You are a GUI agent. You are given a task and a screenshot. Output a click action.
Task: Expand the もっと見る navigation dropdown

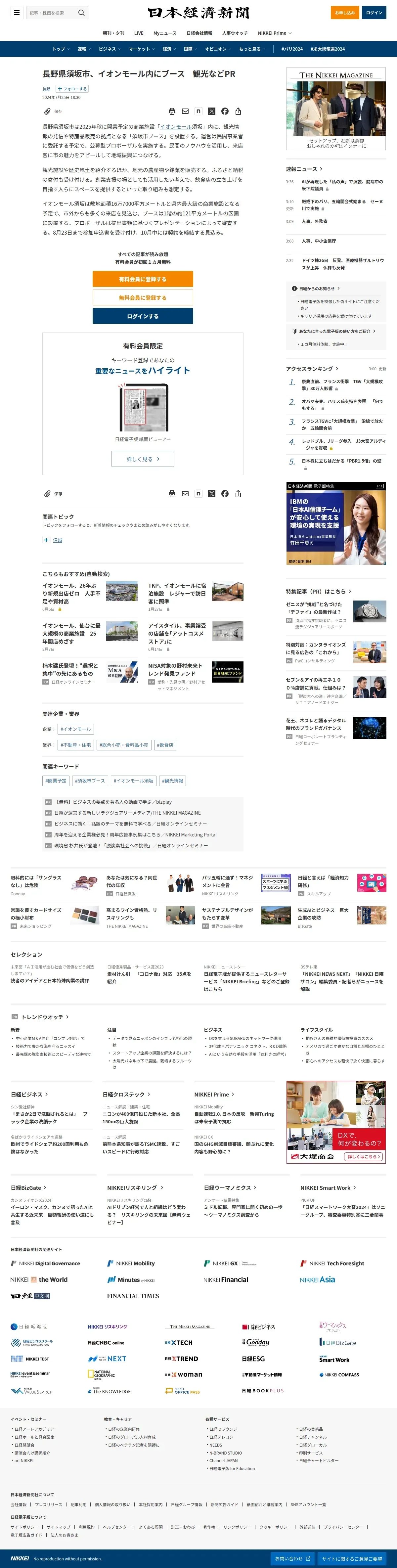(x=252, y=49)
